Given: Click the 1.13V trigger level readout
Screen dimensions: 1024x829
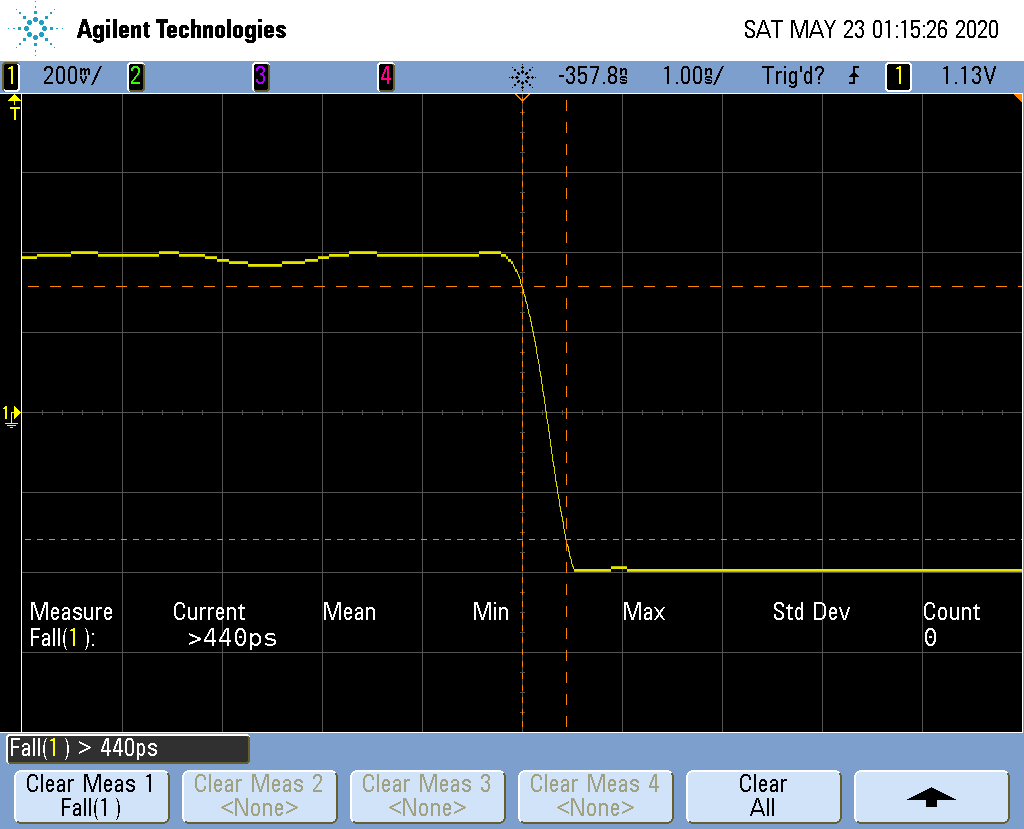Looking at the screenshot, I should [x=968, y=76].
